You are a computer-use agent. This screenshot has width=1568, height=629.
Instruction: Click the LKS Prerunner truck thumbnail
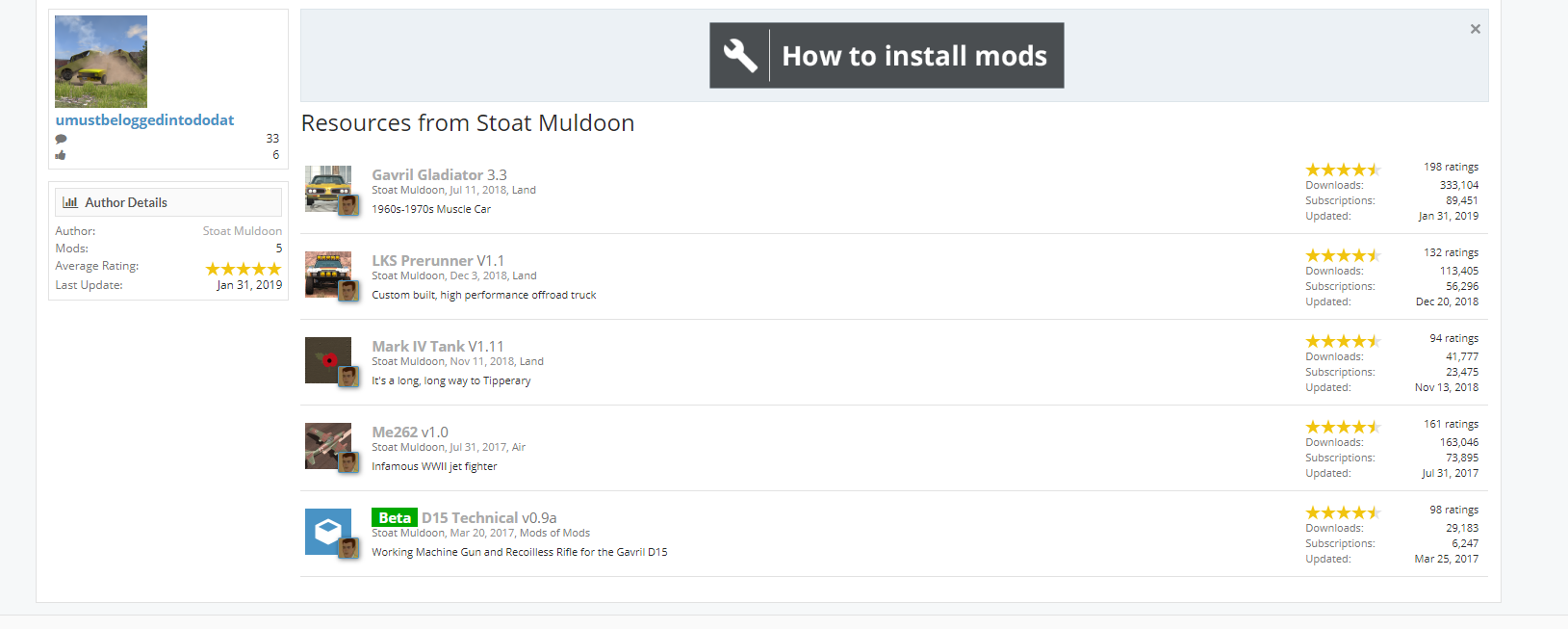[x=327, y=273]
